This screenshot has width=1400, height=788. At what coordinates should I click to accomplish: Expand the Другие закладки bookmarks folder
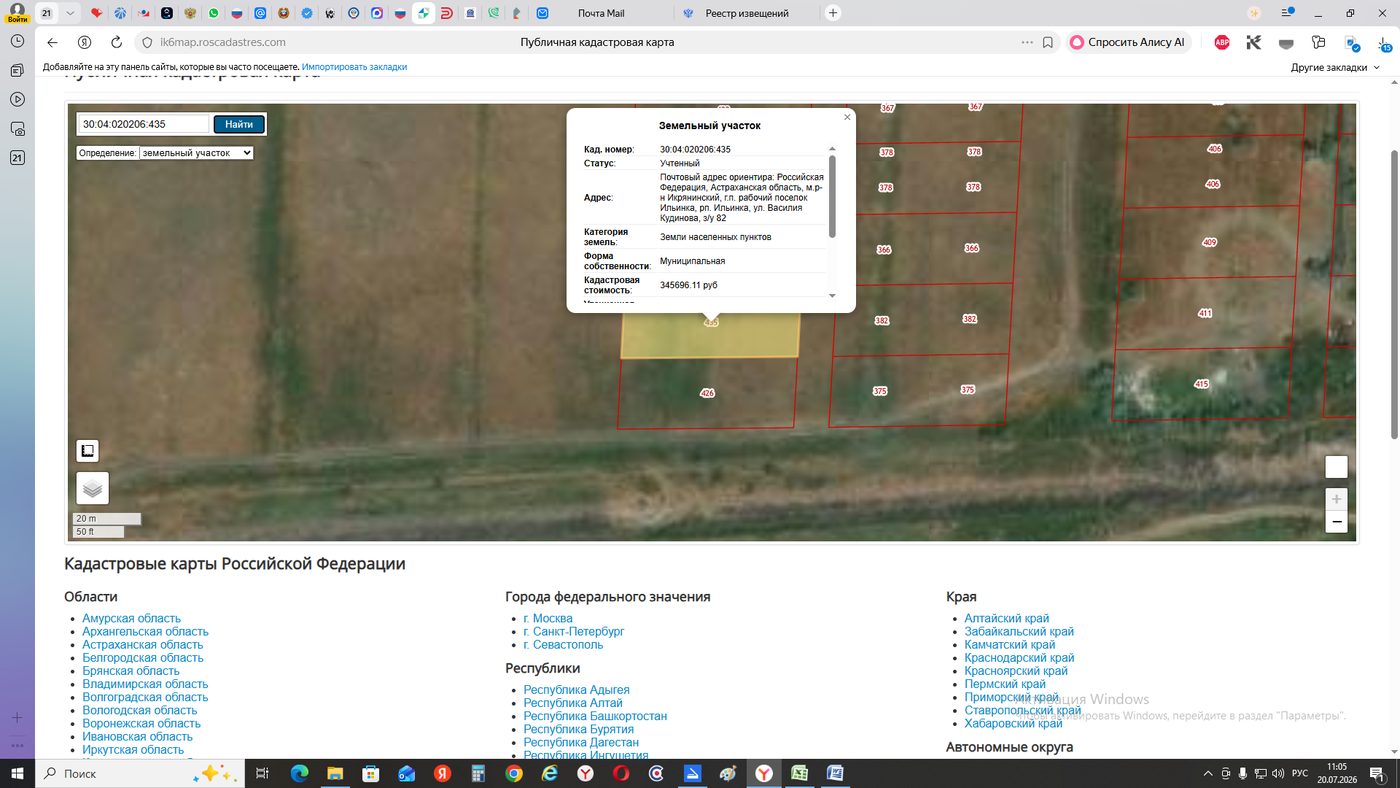click(1335, 67)
